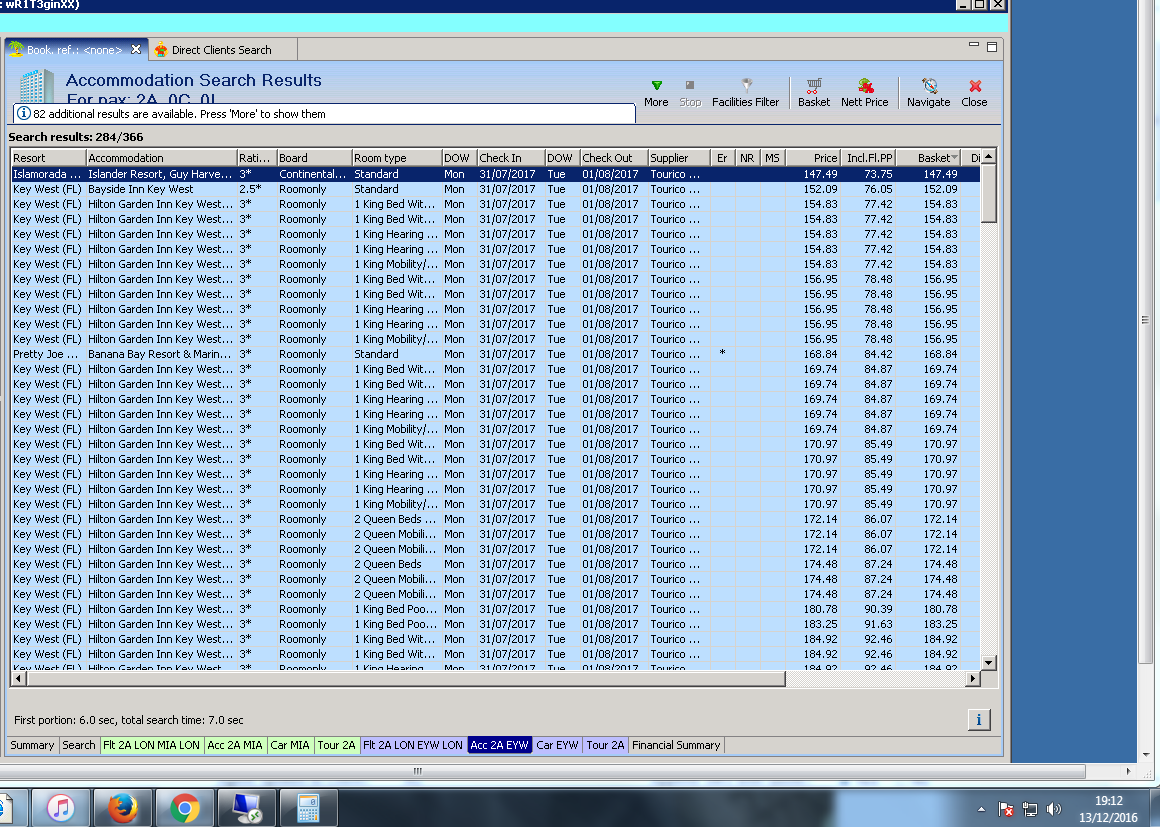Sort by the Check In column header
The height and width of the screenshot is (827, 1160).
pos(510,158)
